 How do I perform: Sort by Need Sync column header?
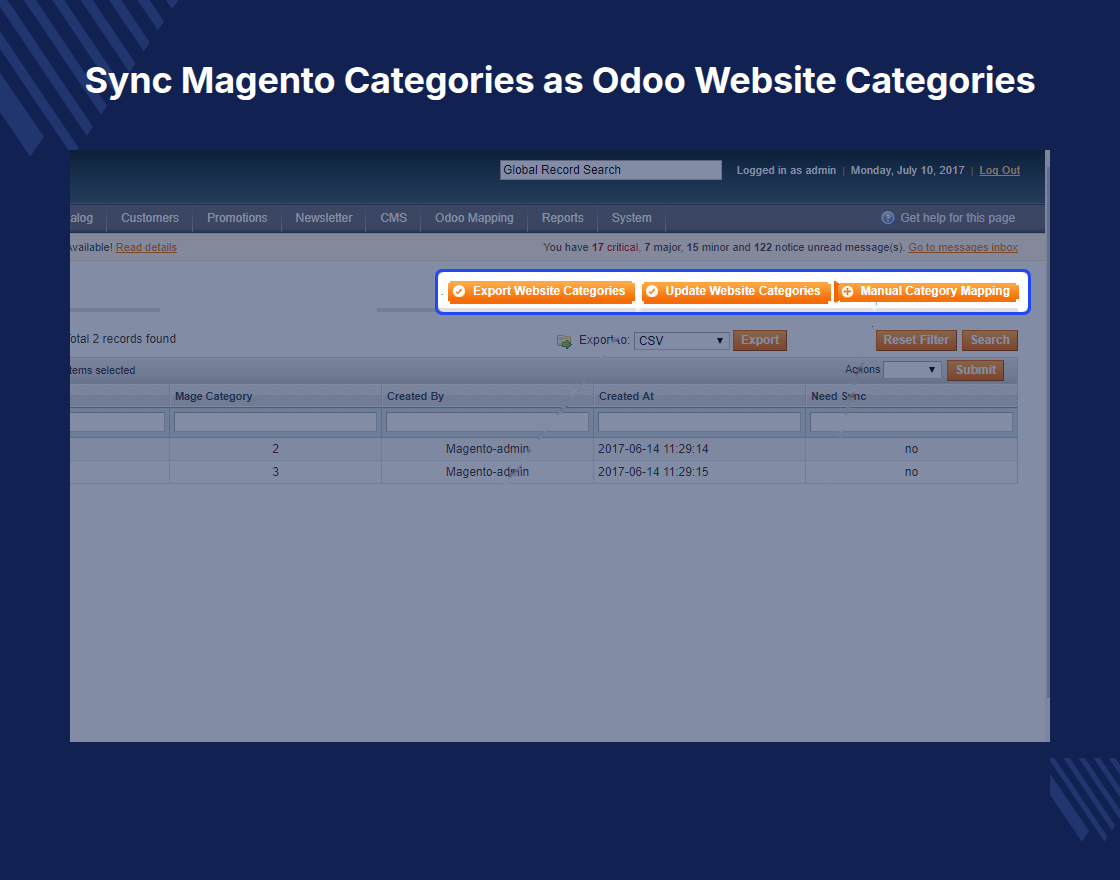tap(839, 396)
